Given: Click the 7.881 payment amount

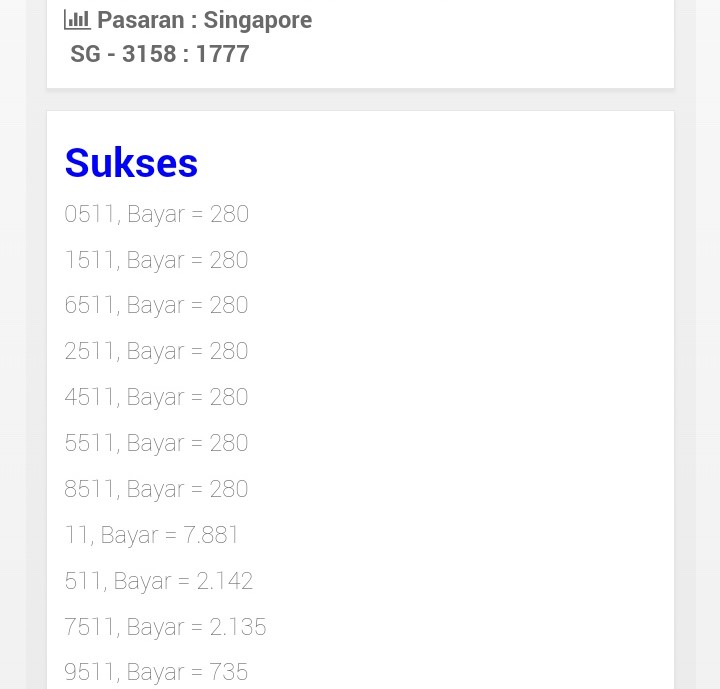Looking at the screenshot, I should click(x=211, y=535).
